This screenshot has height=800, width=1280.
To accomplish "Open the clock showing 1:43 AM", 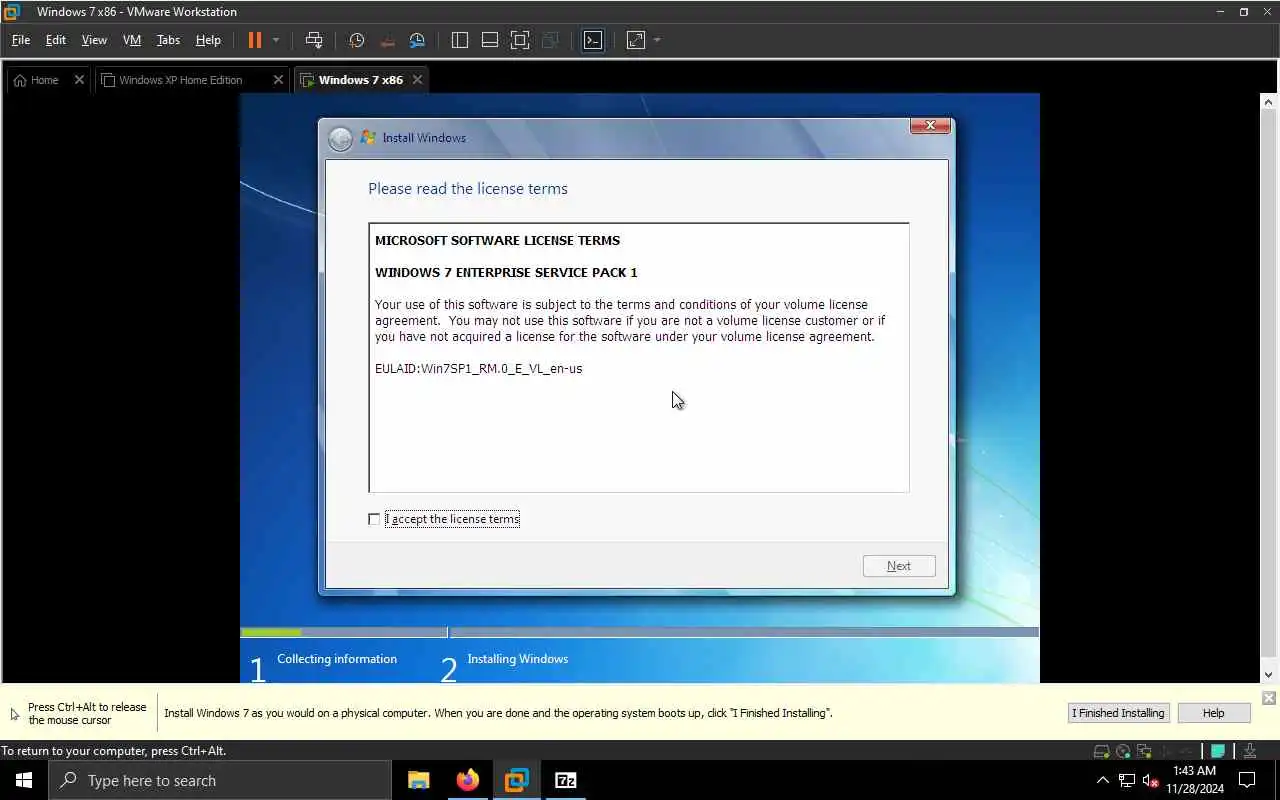I will (x=1195, y=780).
